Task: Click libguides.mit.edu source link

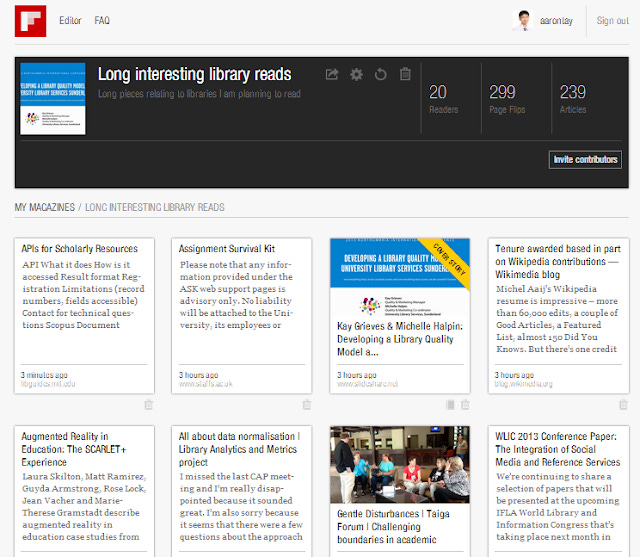Action: (48, 384)
